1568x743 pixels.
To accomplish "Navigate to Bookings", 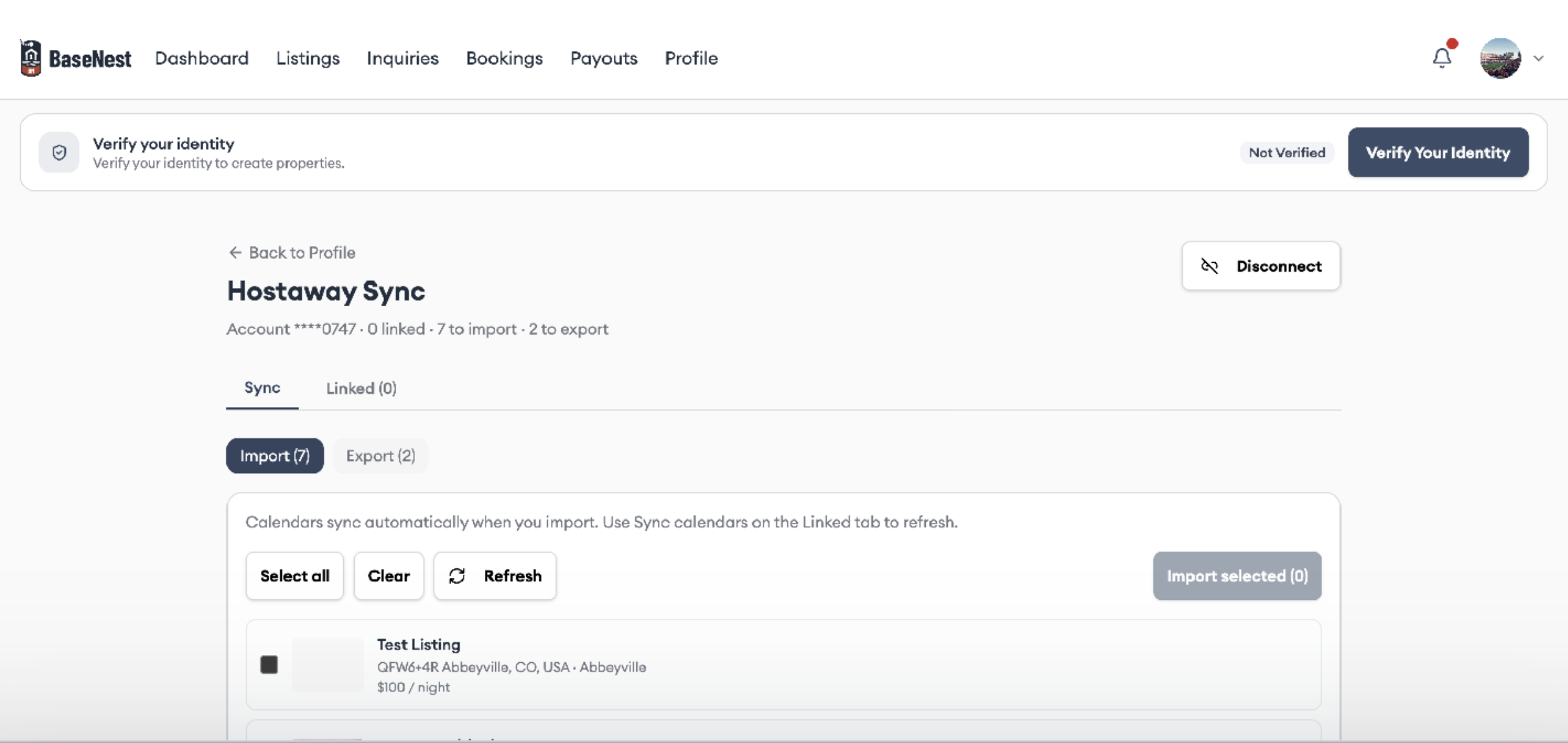I will (504, 58).
